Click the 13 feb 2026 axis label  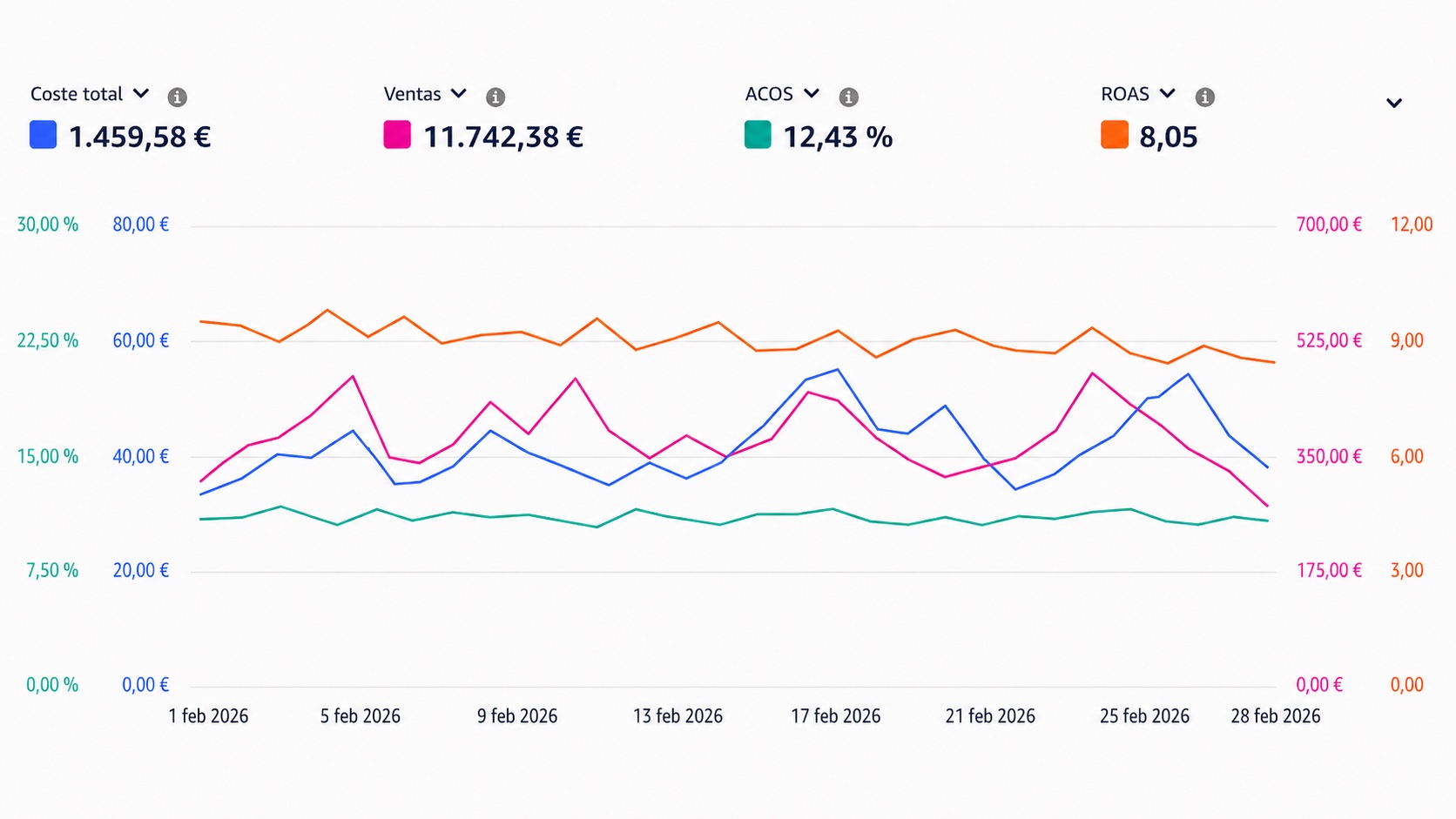coord(677,716)
